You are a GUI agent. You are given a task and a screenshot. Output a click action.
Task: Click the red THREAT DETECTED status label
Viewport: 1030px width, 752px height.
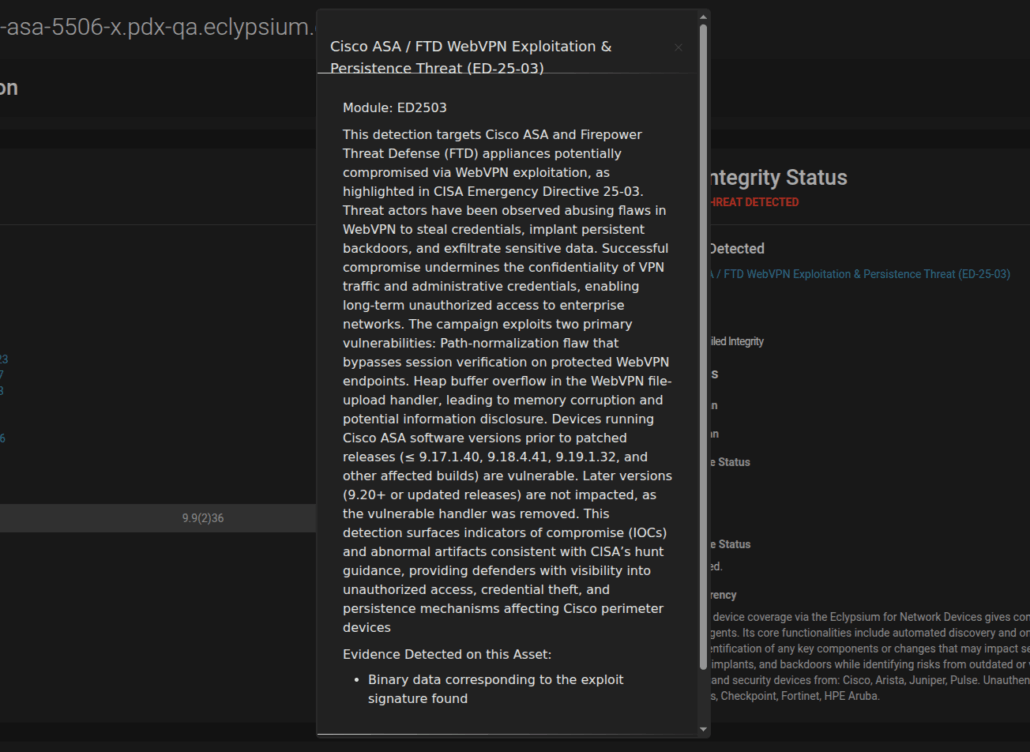coord(753,202)
